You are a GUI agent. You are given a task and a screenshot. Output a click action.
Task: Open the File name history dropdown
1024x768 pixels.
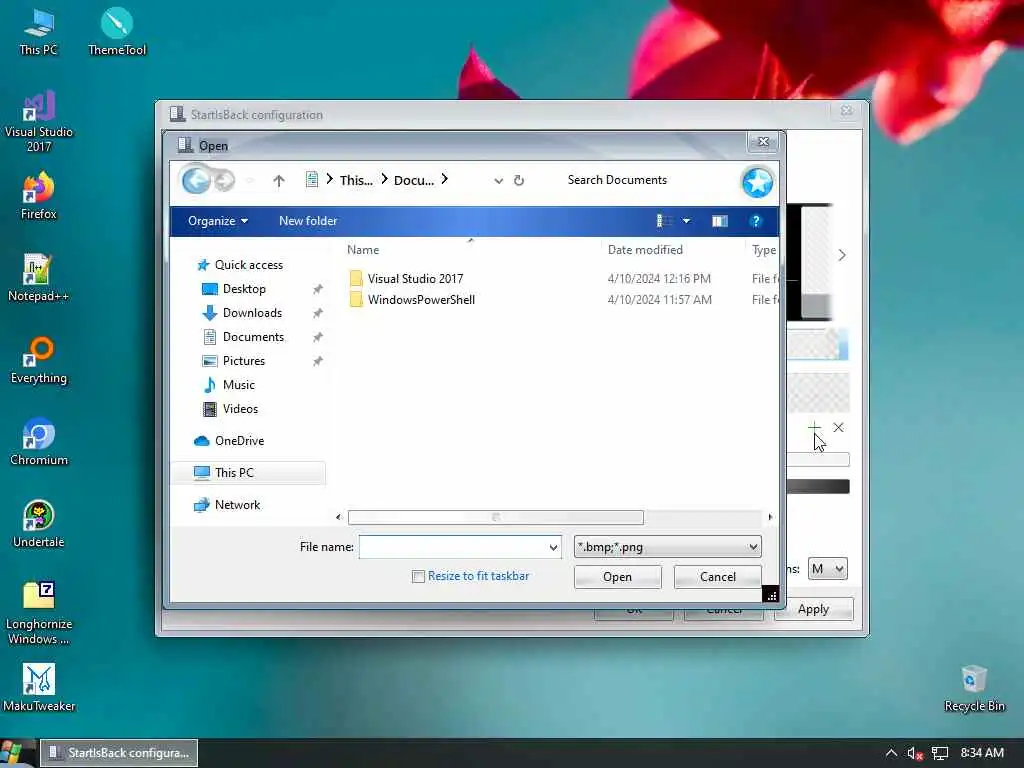pyautogui.click(x=553, y=547)
